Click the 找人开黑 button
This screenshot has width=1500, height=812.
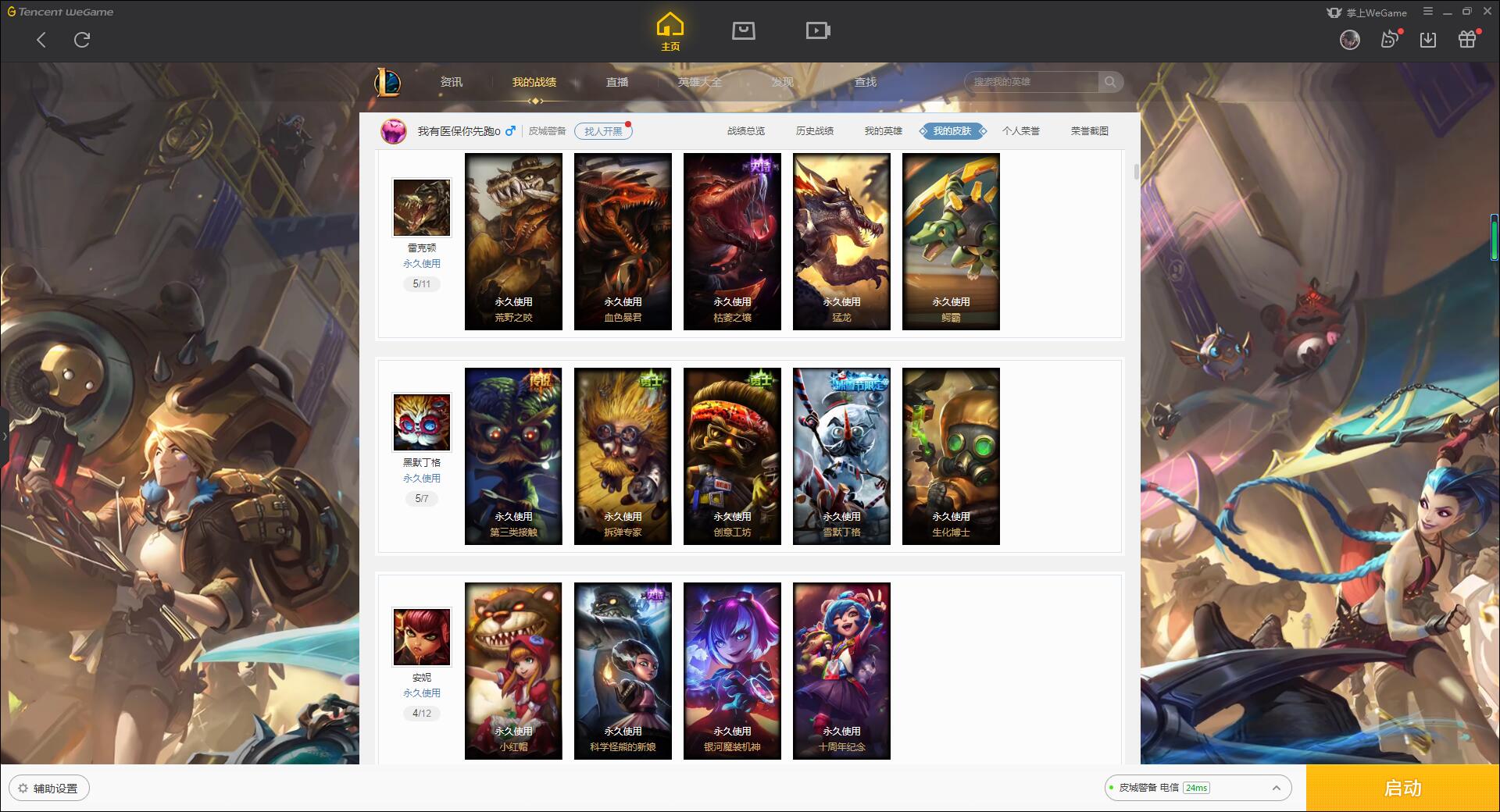[x=603, y=131]
